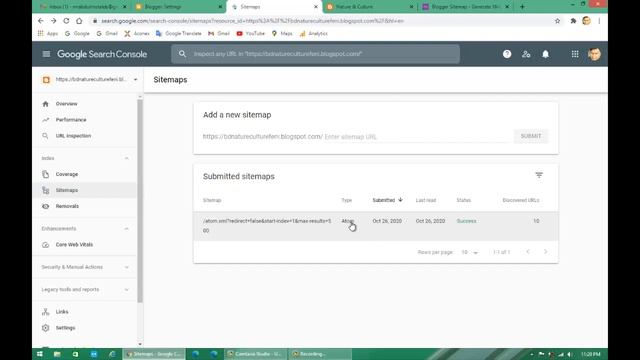
Task: Click the Last read column header
Action: point(426,200)
